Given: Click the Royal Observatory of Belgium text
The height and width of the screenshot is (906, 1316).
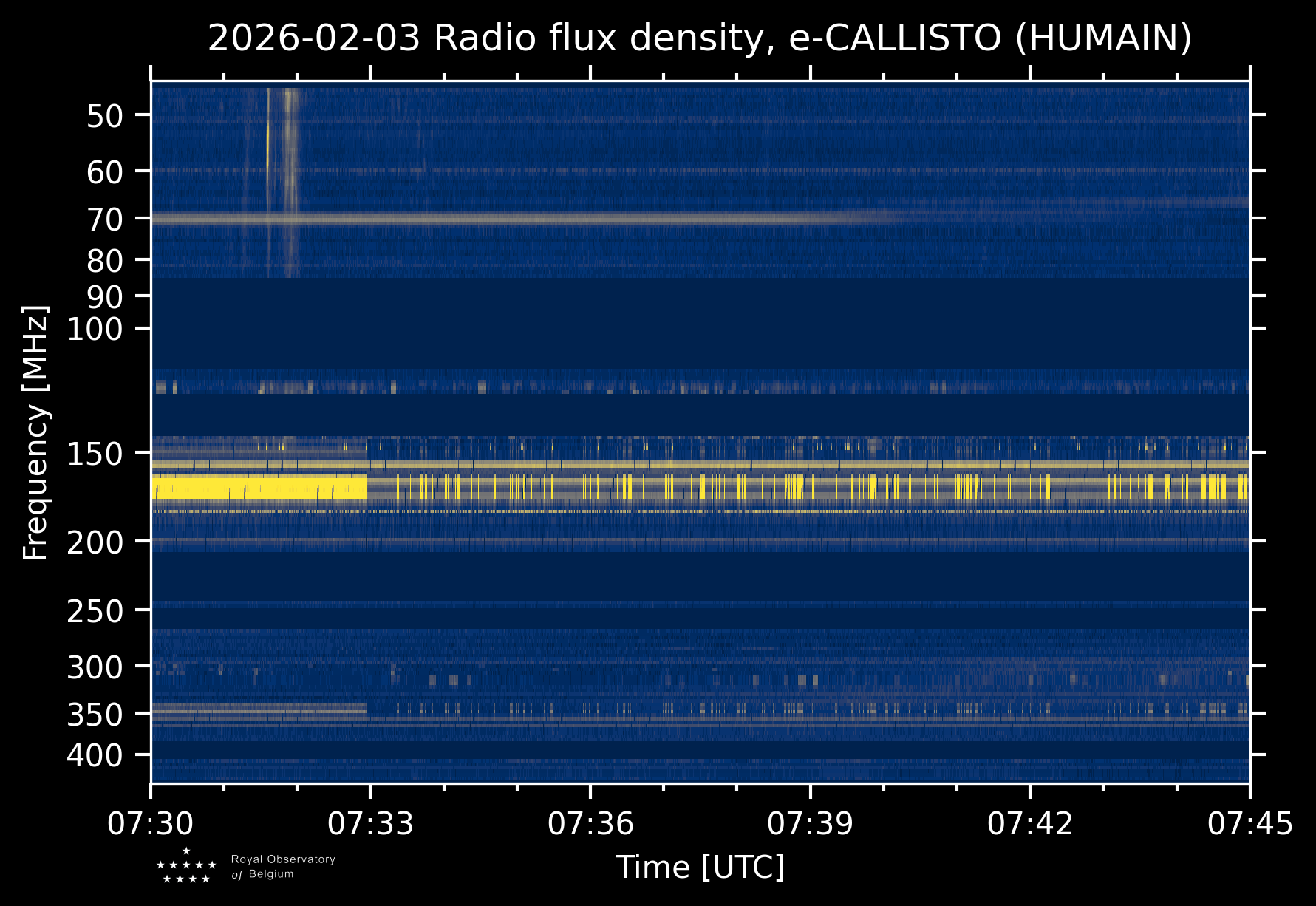Looking at the screenshot, I should (282, 867).
